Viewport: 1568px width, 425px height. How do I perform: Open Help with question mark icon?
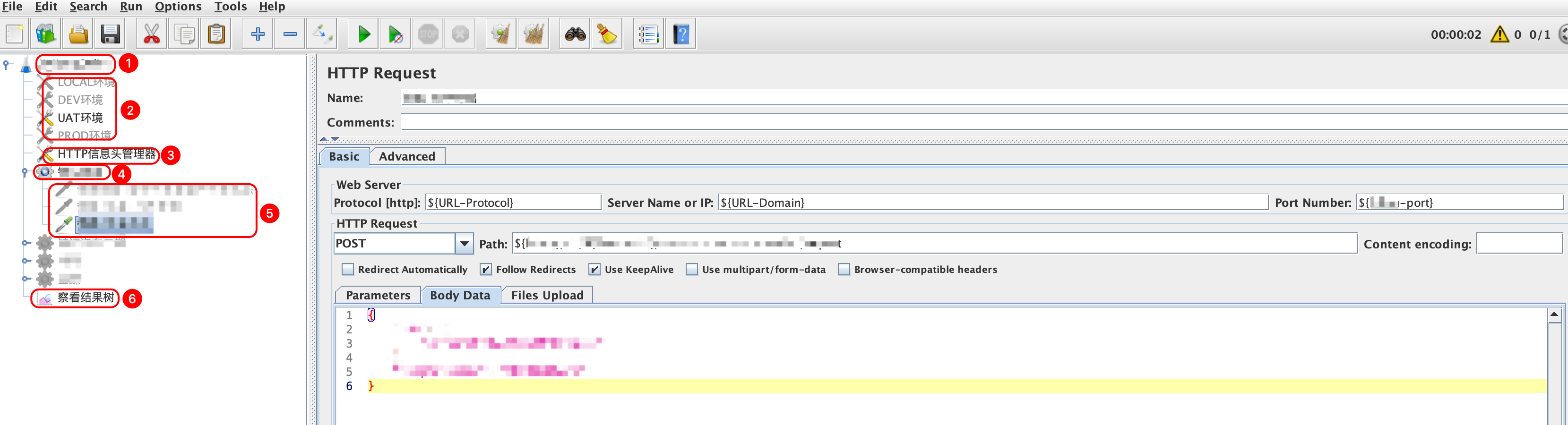point(681,34)
